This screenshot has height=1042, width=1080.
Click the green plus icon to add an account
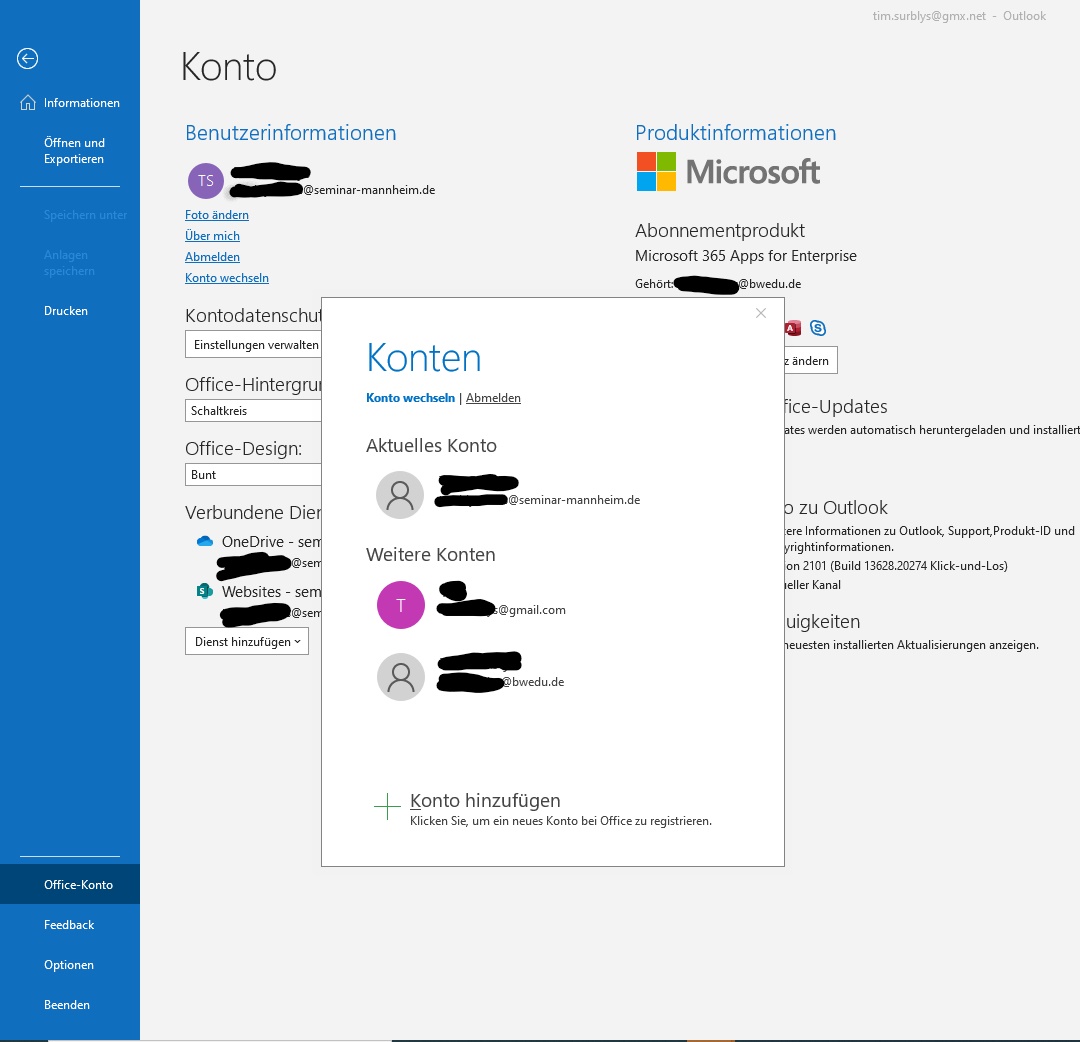pos(387,806)
